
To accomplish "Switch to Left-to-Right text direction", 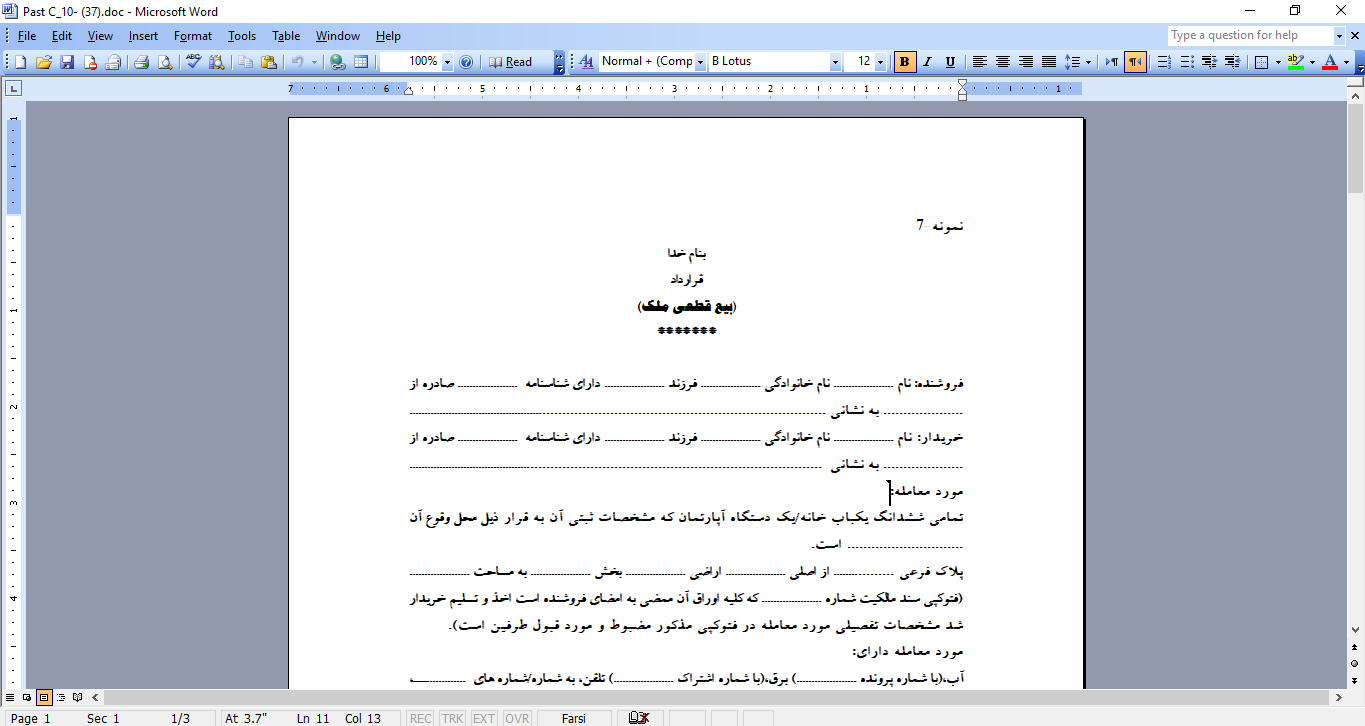I will pyautogui.click(x=1112, y=62).
